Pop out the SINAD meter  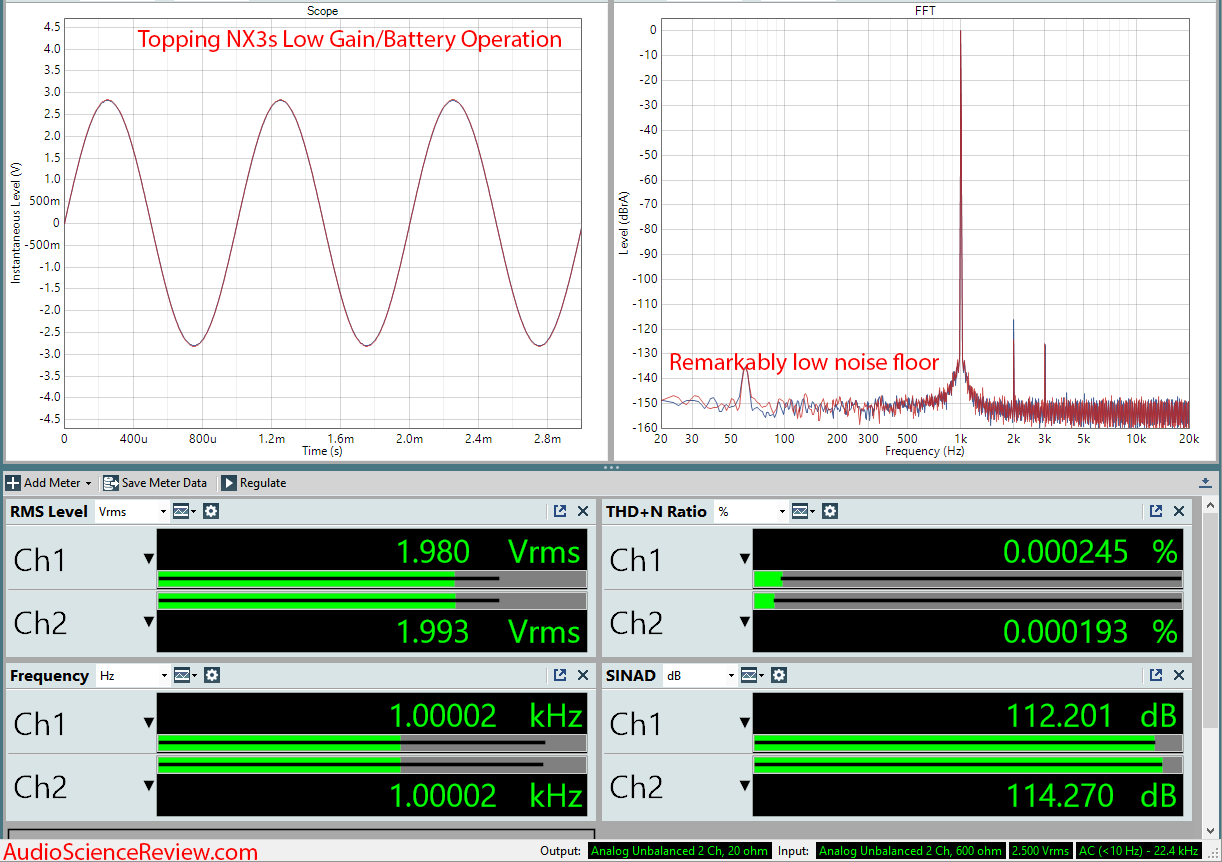point(1156,675)
